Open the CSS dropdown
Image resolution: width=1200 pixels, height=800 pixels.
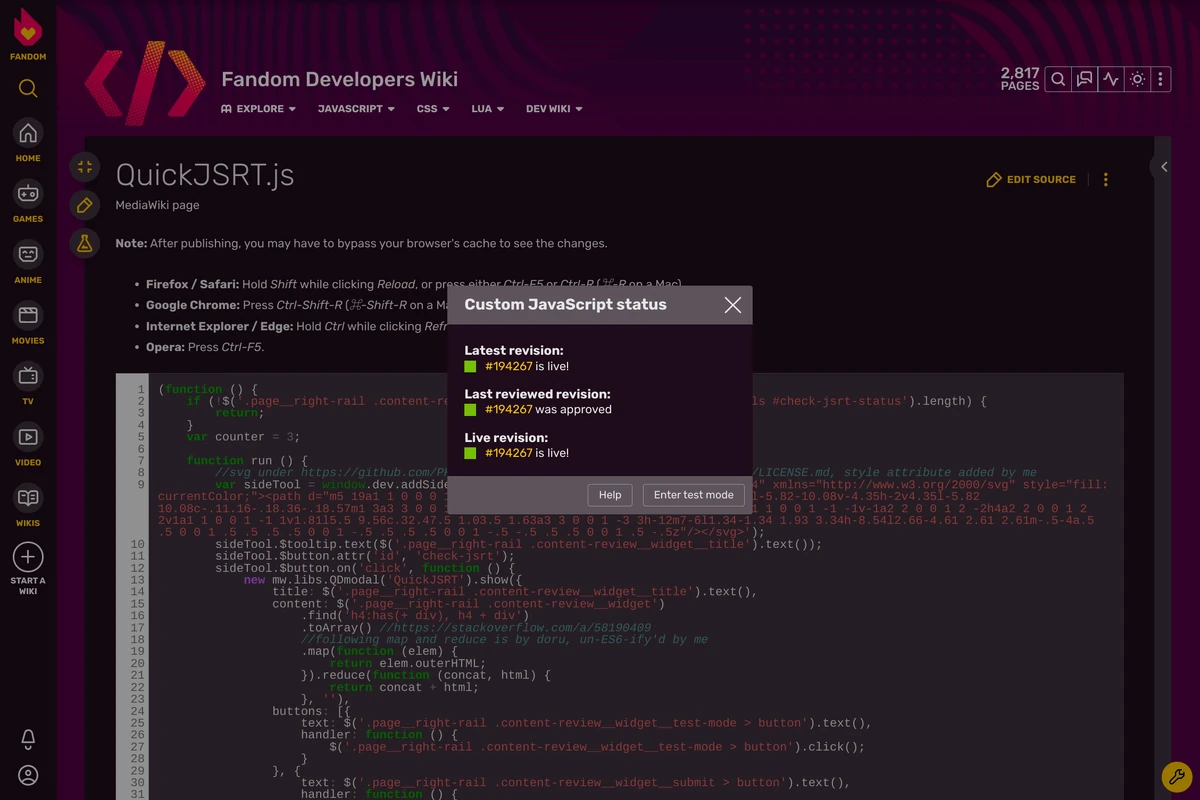(432, 108)
